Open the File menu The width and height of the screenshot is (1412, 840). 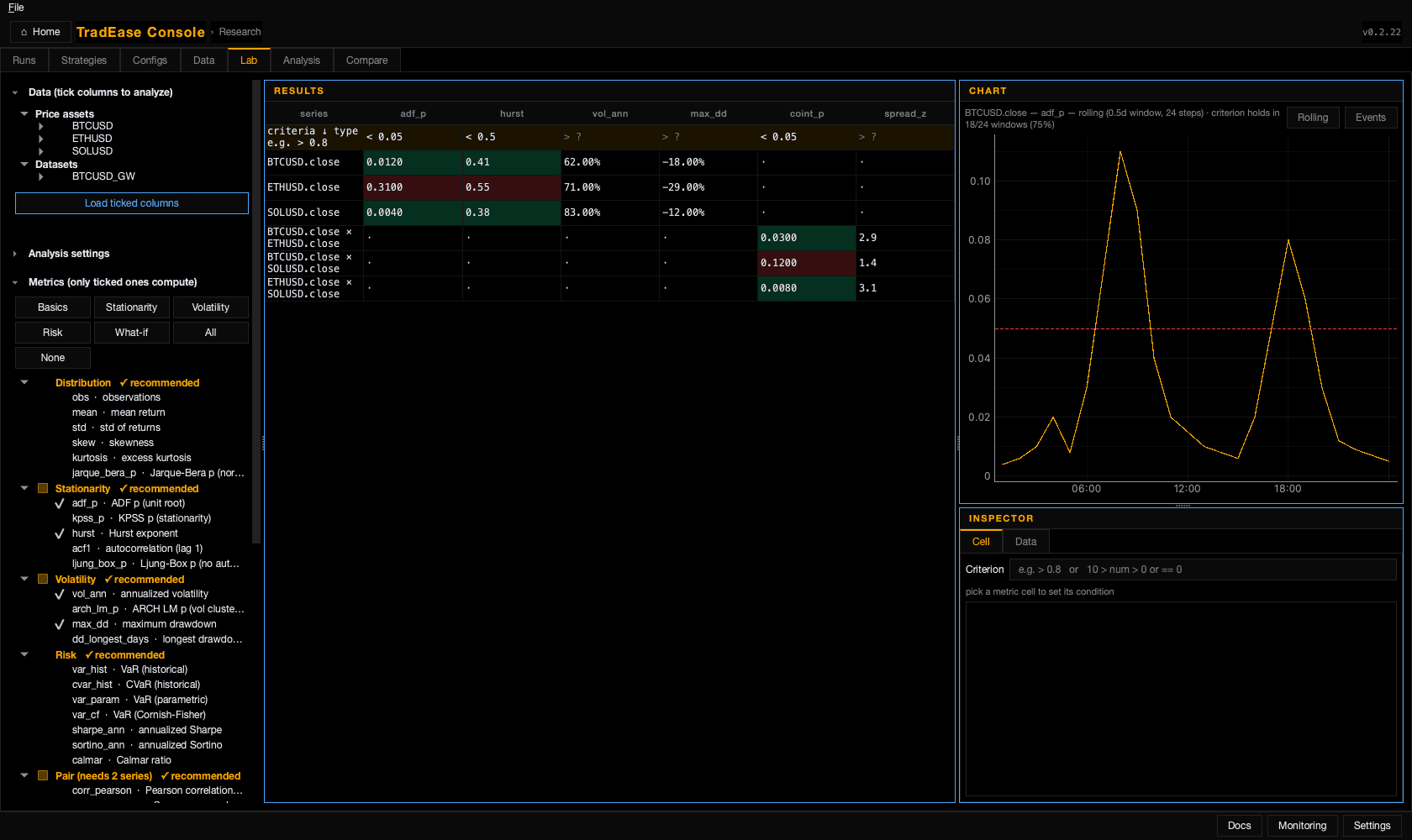[x=16, y=8]
